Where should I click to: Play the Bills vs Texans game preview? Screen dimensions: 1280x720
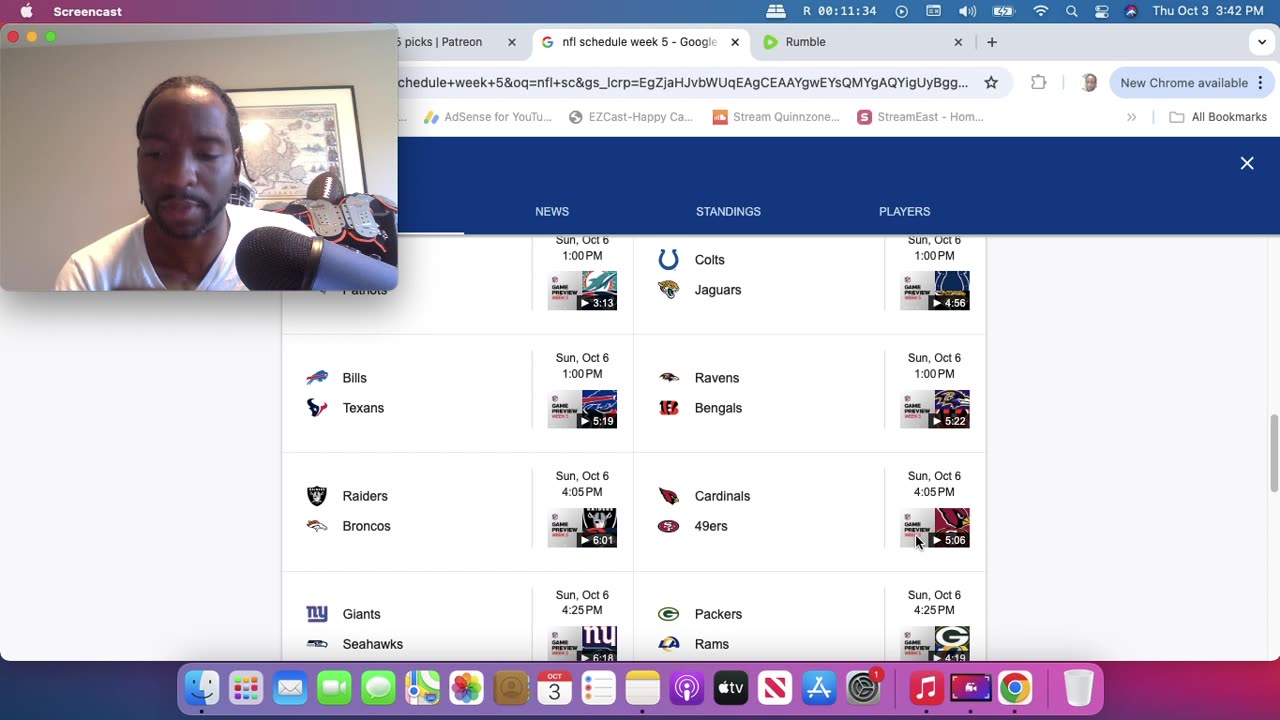pos(582,409)
